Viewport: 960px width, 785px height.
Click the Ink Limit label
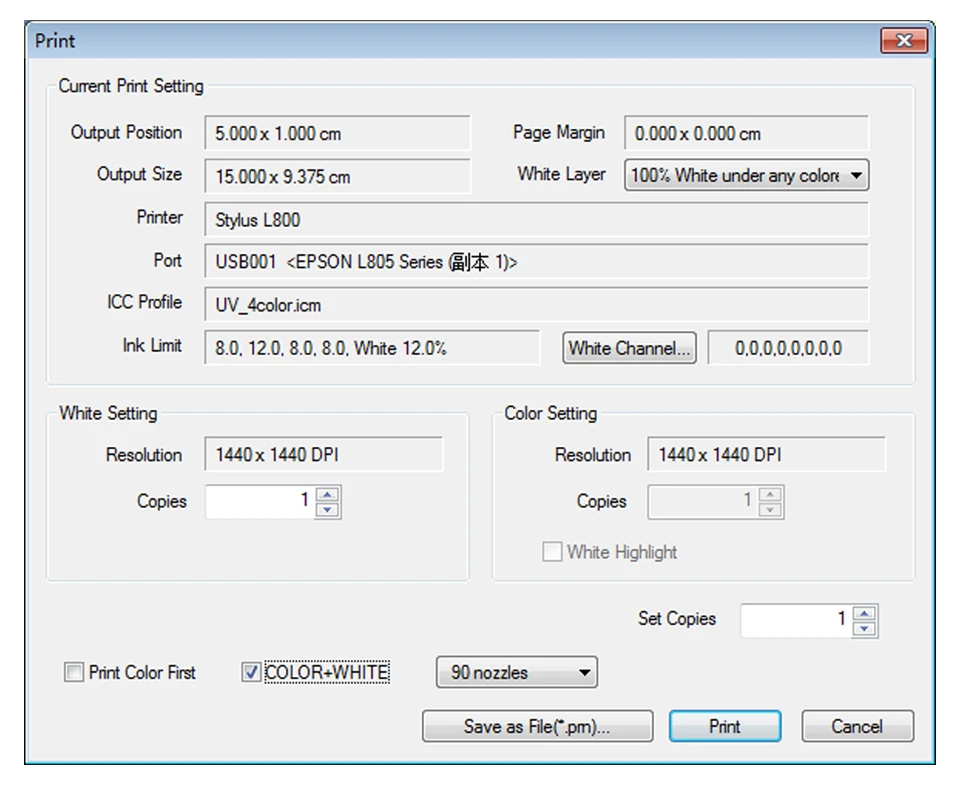(x=152, y=345)
